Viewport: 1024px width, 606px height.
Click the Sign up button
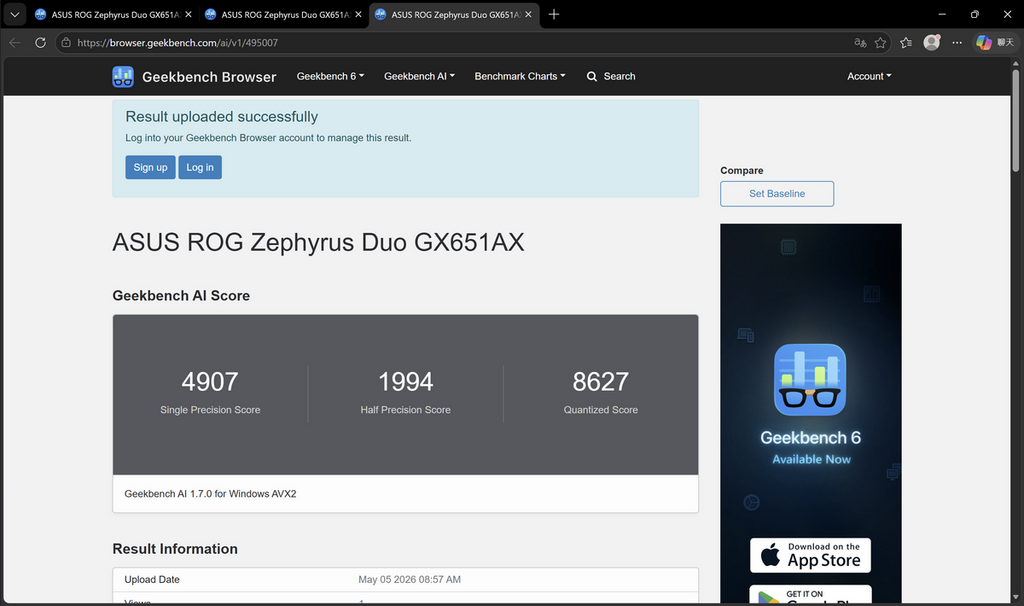pyautogui.click(x=150, y=167)
